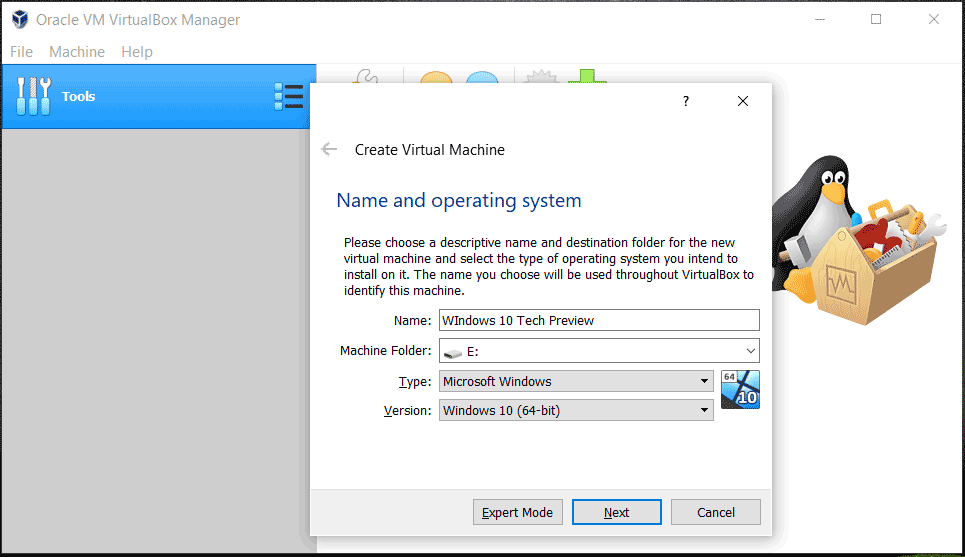
Task: Open the Machine menu
Action: (77, 52)
